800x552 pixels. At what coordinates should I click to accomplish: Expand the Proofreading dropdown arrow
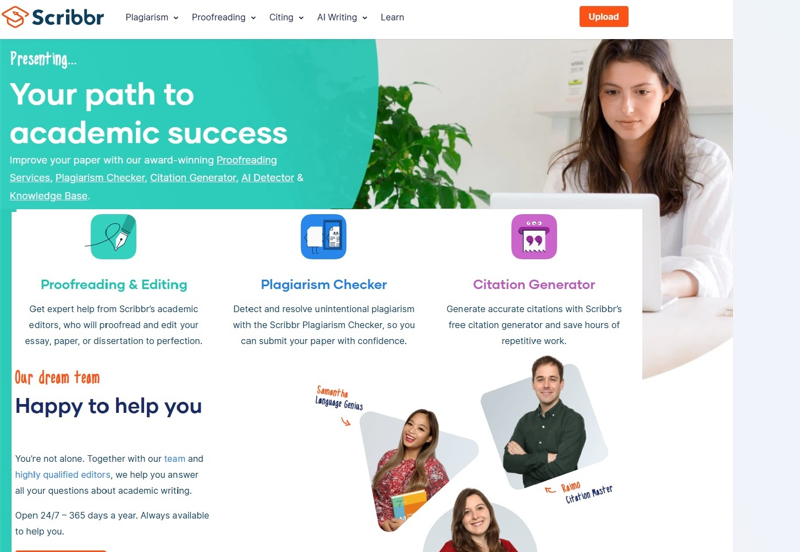253,18
